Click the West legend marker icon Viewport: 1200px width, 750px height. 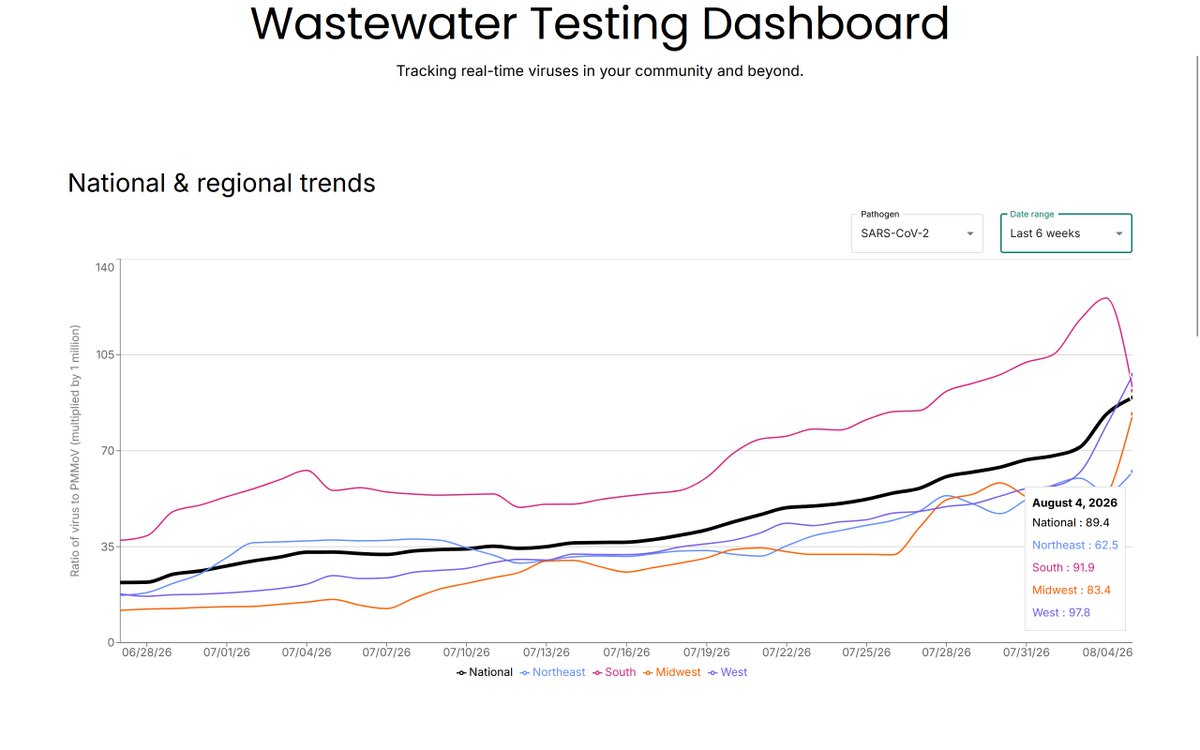pos(714,673)
